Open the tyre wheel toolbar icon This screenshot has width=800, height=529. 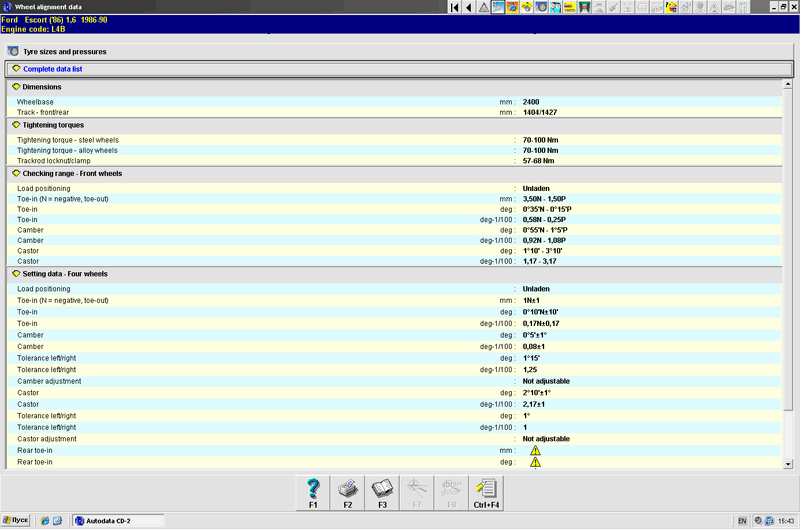point(541,7)
